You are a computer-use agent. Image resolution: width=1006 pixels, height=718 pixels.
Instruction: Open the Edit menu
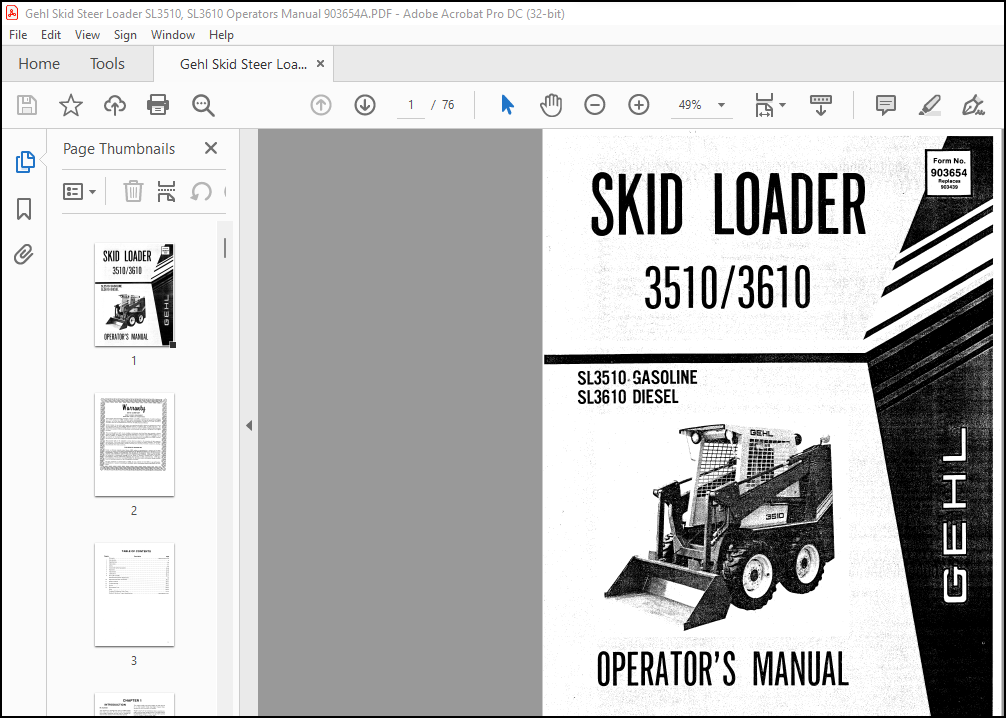click(51, 35)
